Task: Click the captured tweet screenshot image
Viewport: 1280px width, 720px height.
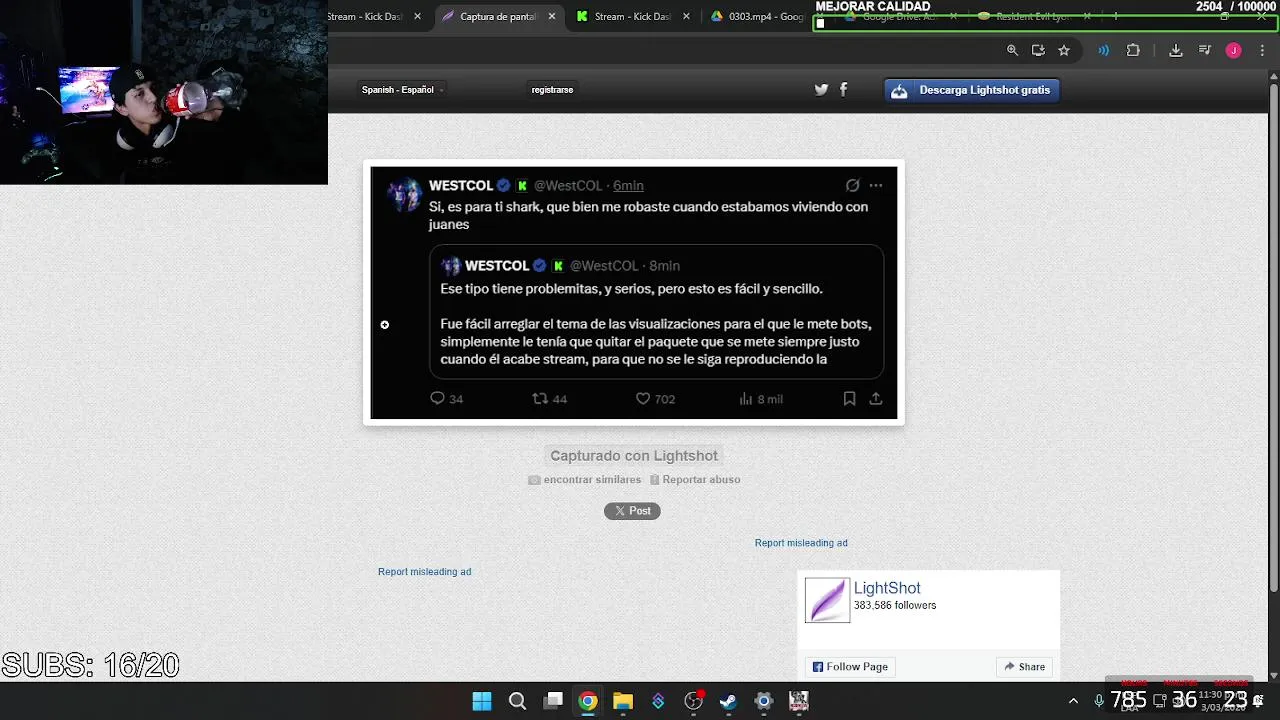Action: 634,293
